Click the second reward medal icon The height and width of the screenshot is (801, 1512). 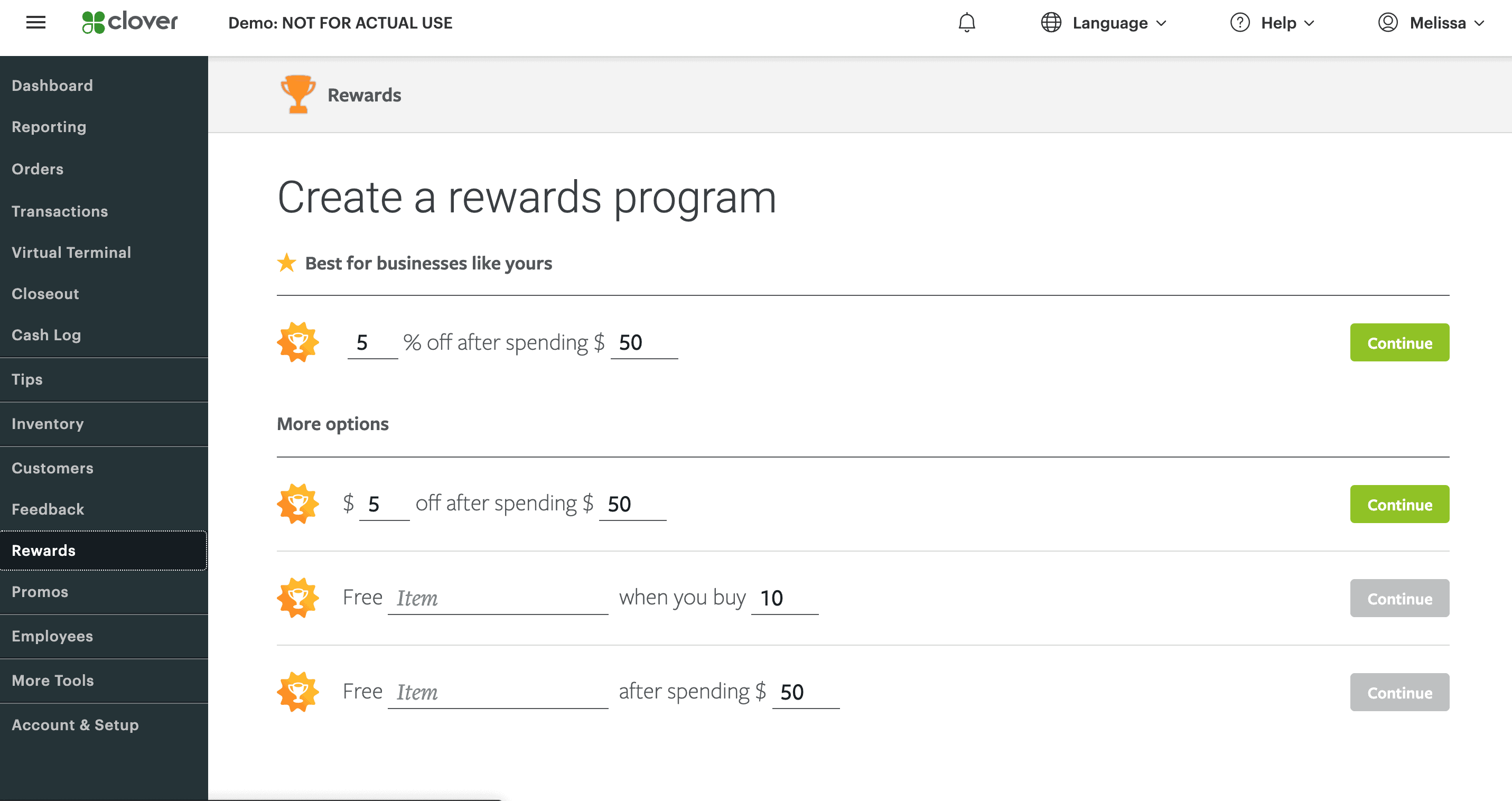297,504
